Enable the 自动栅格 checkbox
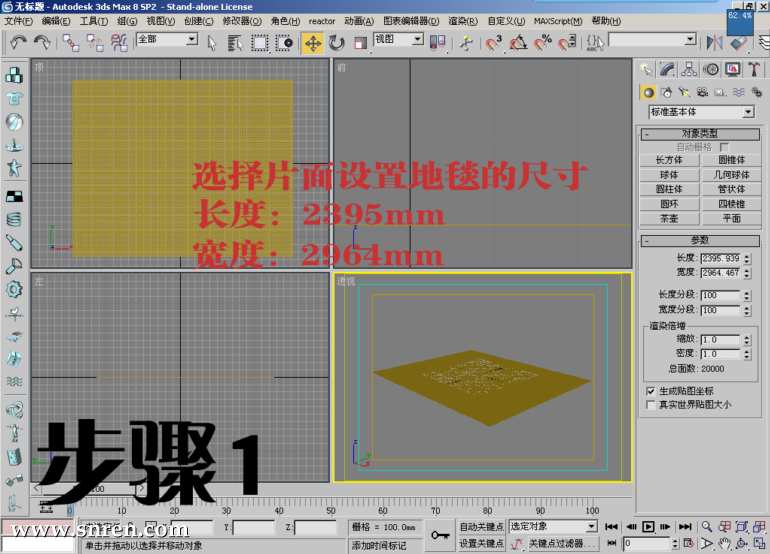Screen dimensions: 770x554 724,147
